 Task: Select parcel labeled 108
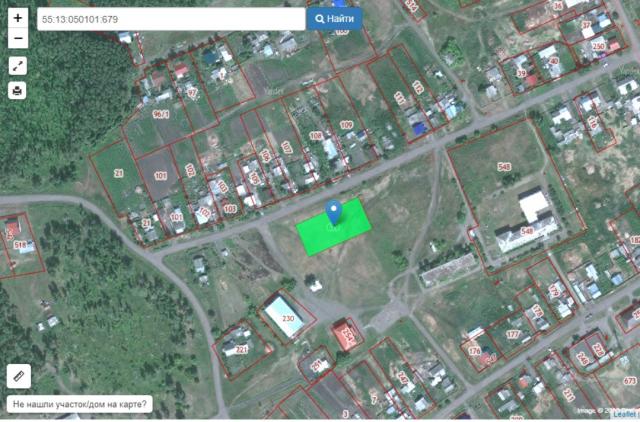coord(316,135)
